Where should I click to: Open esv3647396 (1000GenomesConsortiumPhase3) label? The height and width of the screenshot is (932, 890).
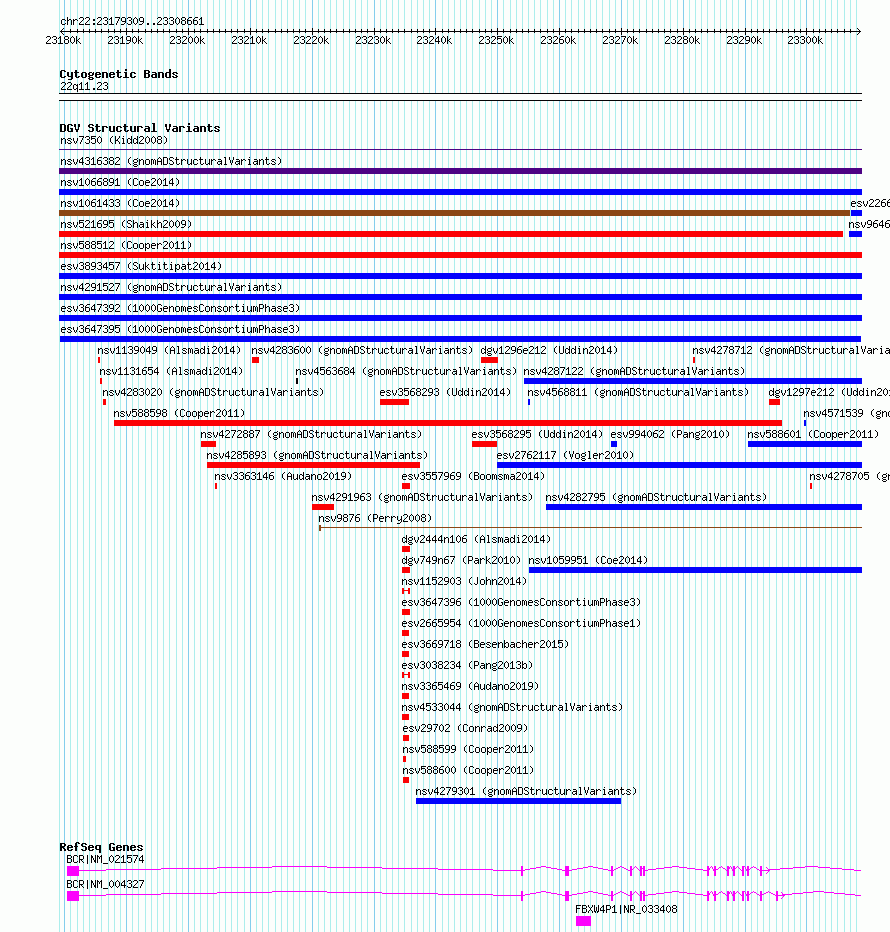(521, 602)
